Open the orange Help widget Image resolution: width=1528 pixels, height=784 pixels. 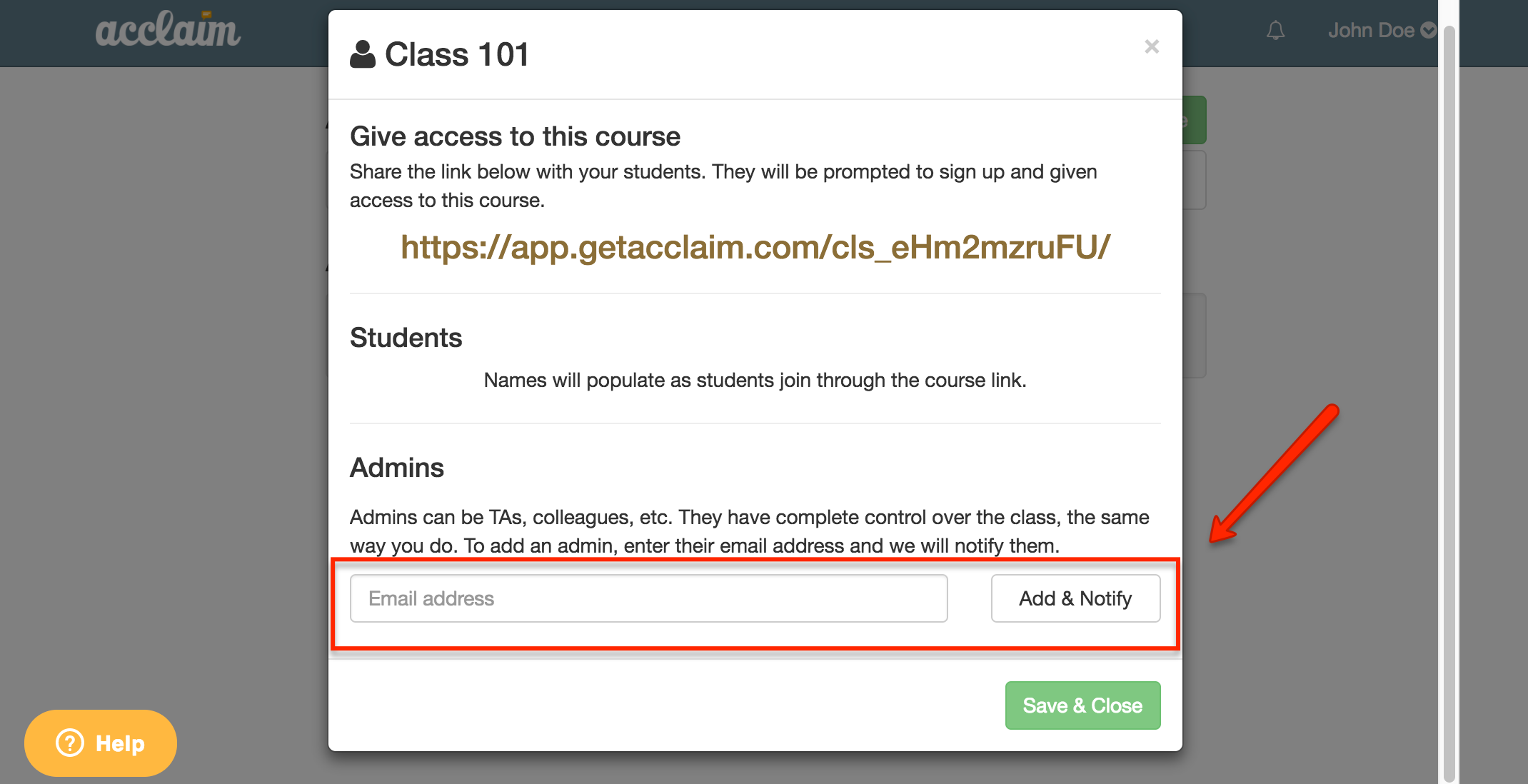(x=101, y=743)
